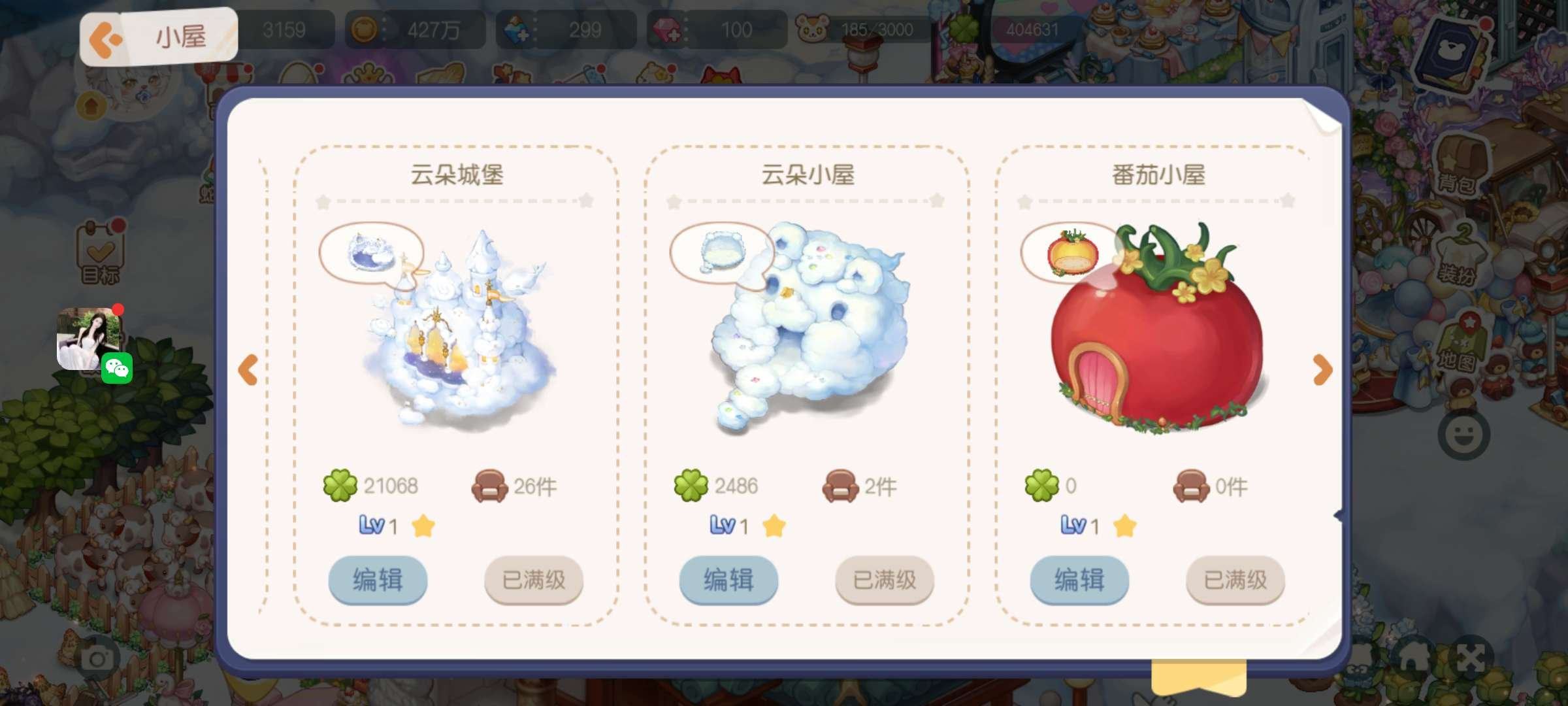
Task: Show previous houses with the left arrow
Action: (248, 370)
